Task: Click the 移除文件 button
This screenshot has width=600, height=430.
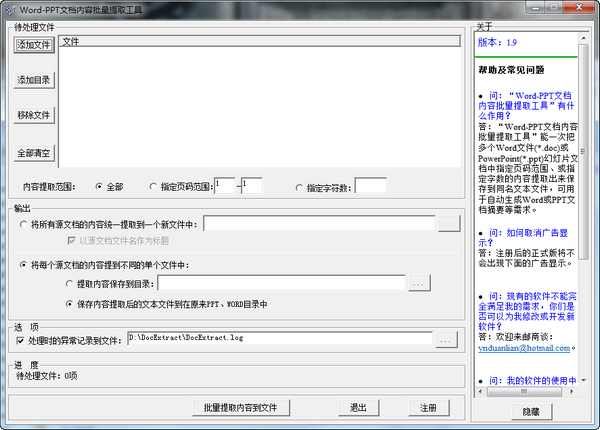Action: click(x=34, y=115)
